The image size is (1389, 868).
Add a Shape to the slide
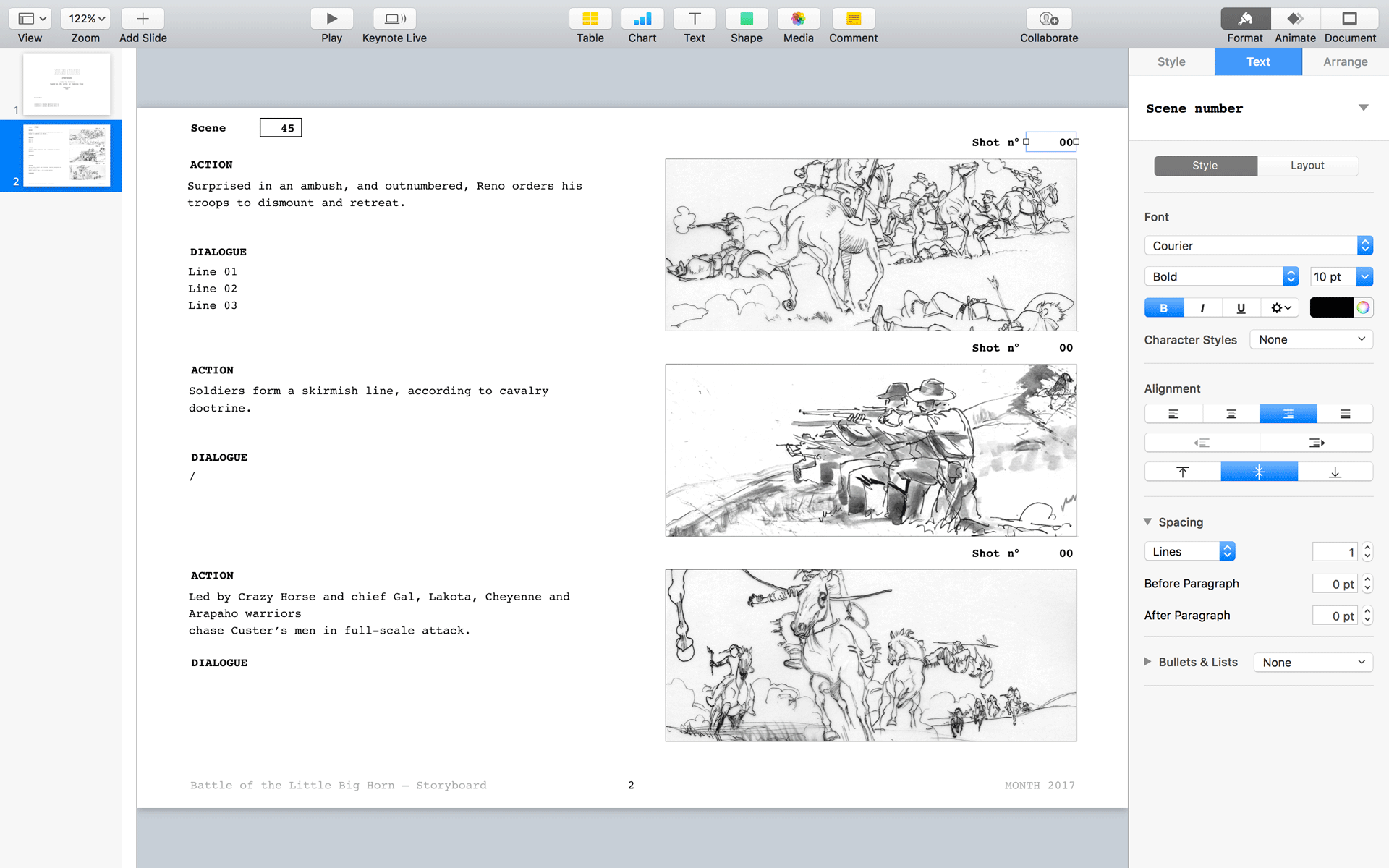tap(746, 19)
